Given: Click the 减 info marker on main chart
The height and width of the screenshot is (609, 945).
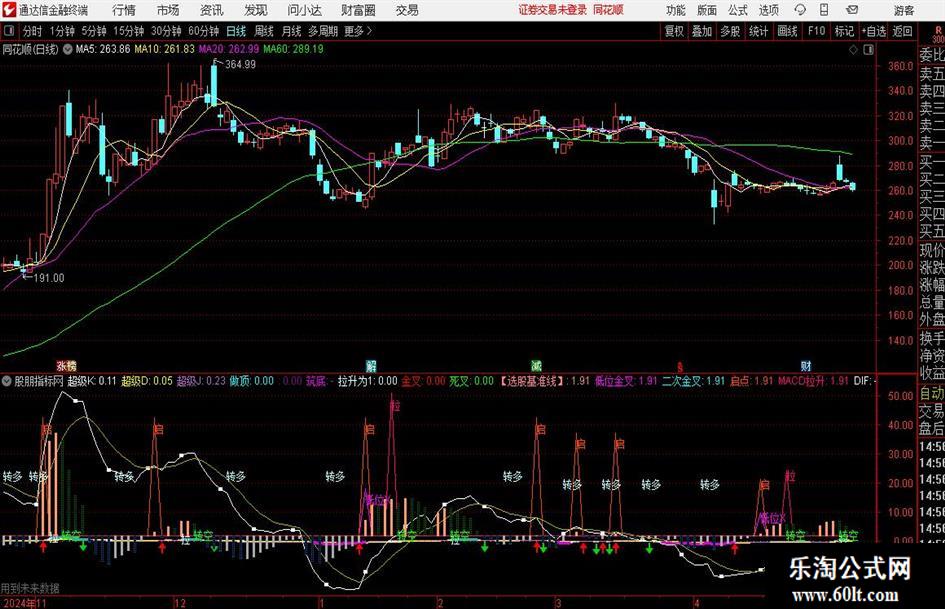Looking at the screenshot, I should tap(536, 365).
